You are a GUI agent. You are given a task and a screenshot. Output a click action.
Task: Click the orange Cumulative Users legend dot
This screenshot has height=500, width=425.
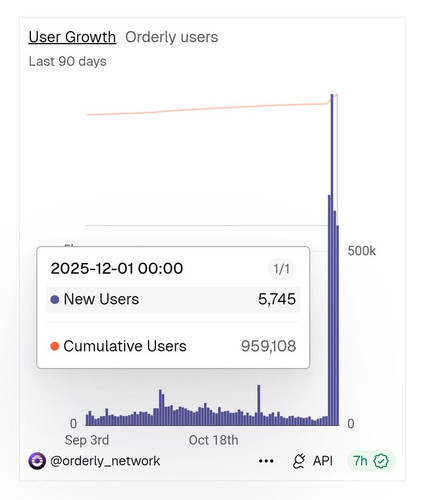pyautogui.click(x=55, y=346)
